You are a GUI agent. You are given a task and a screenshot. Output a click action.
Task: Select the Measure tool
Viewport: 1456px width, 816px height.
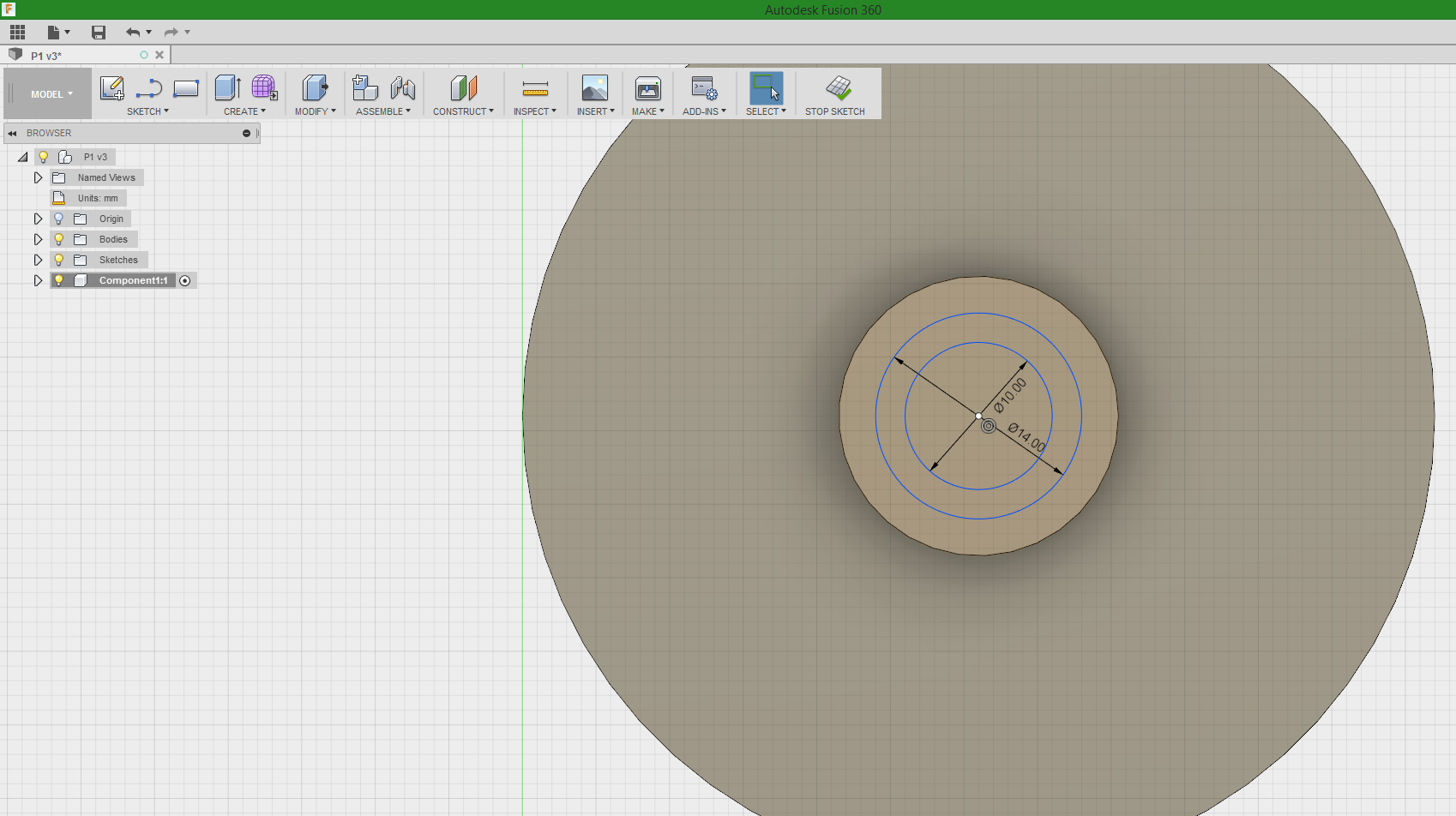pos(535,88)
